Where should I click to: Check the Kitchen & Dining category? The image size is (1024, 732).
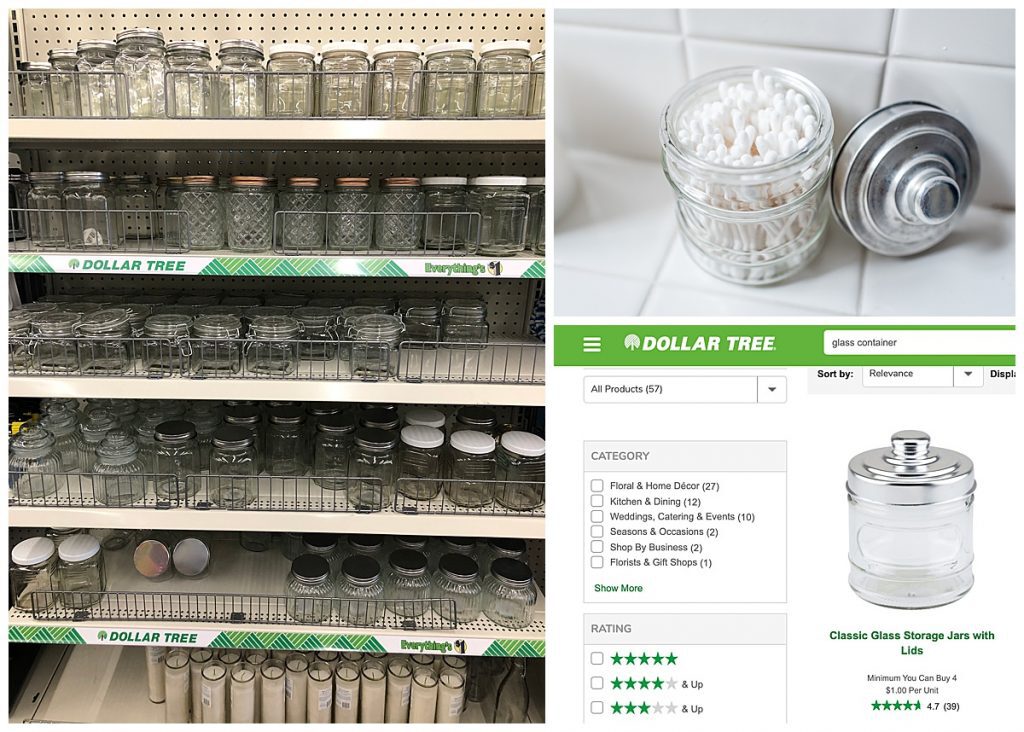597,501
